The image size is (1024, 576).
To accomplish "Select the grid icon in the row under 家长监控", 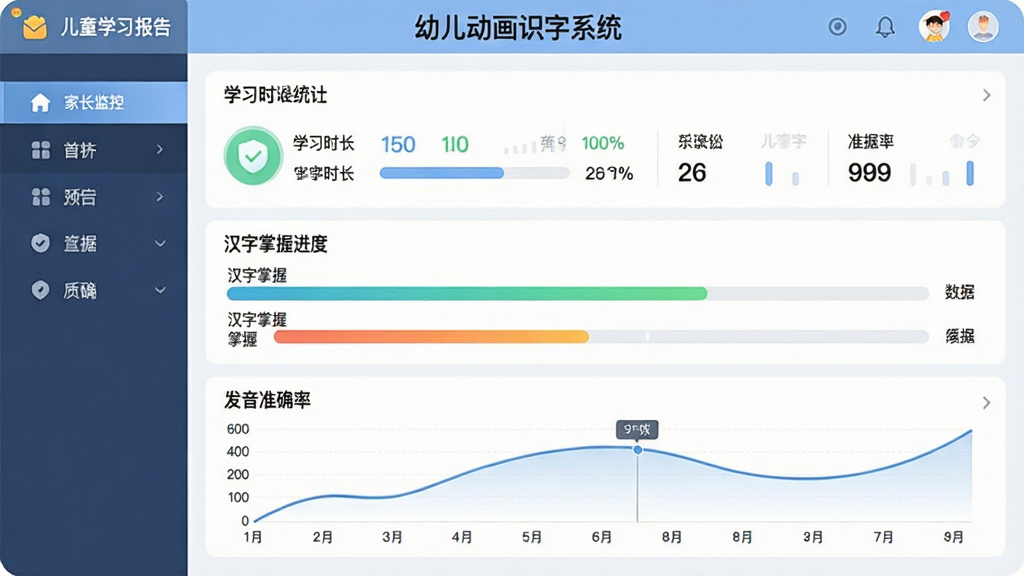I will (x=40, y=150).
